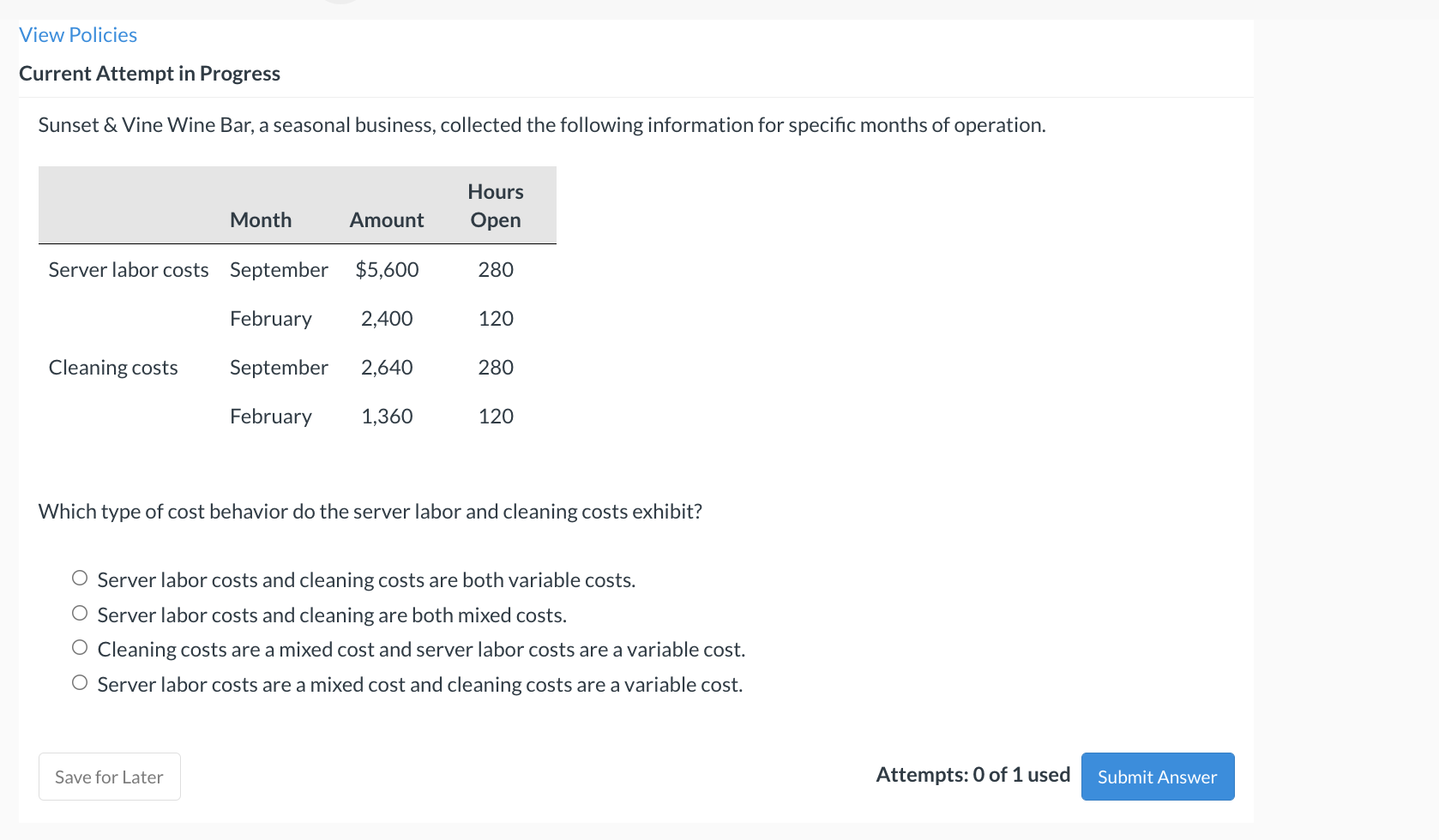Viewport: 1439px width, 840px height.
Task: Choose 'Cleaning costs are a mixed cost' option
Action: point(79,647)
